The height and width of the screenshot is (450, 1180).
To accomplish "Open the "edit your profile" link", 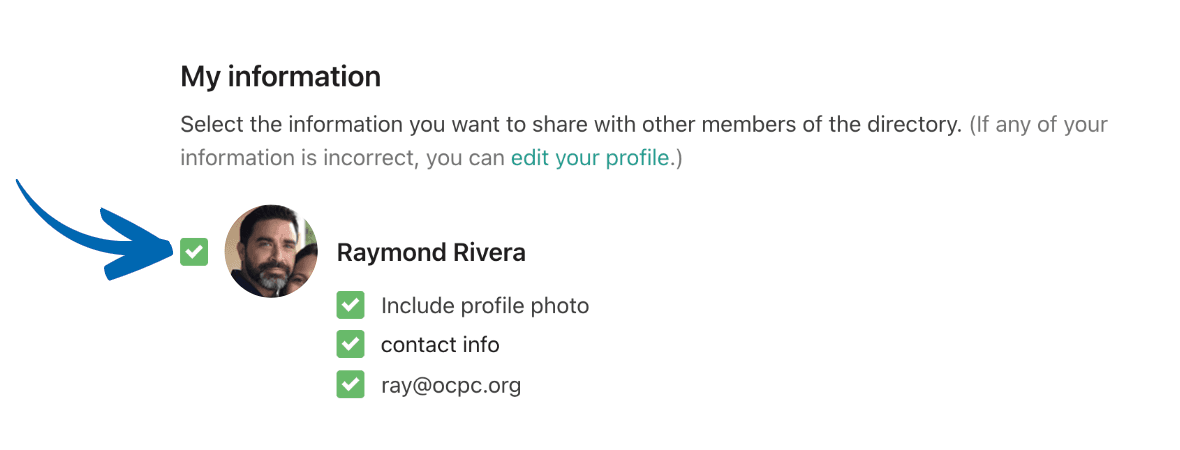I will coord(589,158).
